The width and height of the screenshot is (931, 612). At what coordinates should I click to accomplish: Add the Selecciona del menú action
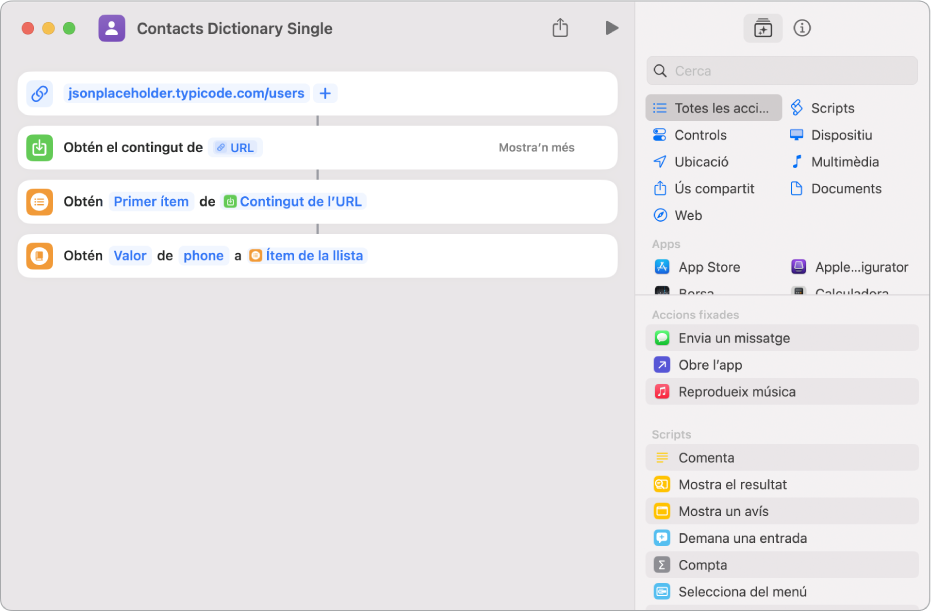click(x=782, y=592)
